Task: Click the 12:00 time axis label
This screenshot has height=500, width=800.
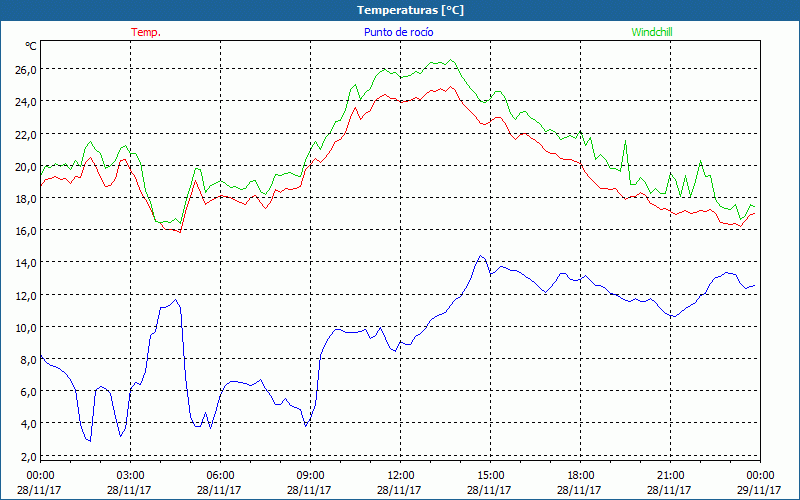Action: pos(401,476)
